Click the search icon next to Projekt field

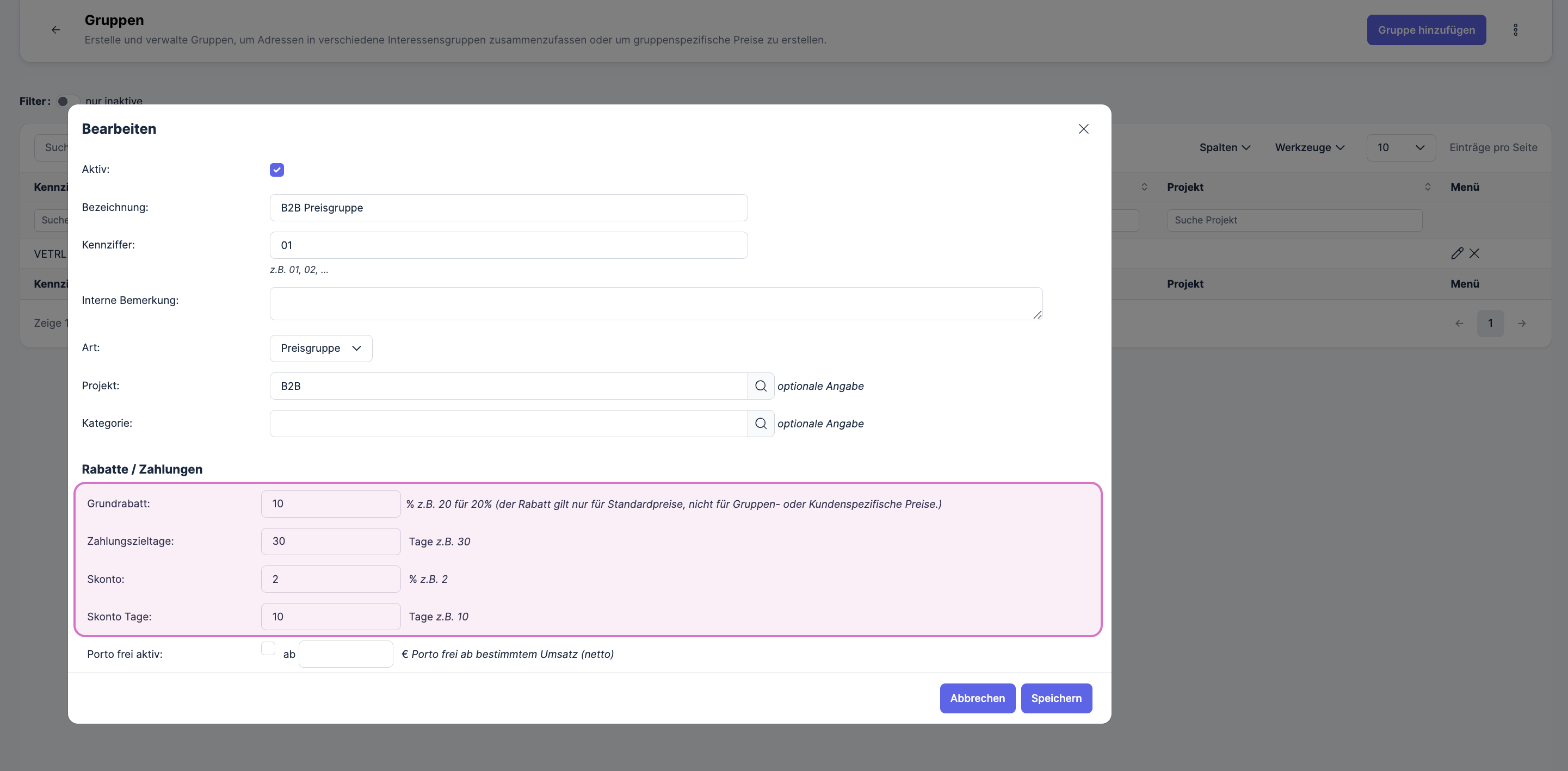pyautogui.click(x=760, y=386)
